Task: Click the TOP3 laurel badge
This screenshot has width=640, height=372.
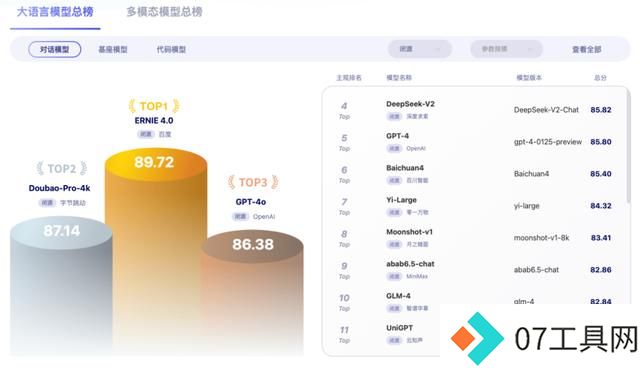Action: coord(253,182)
